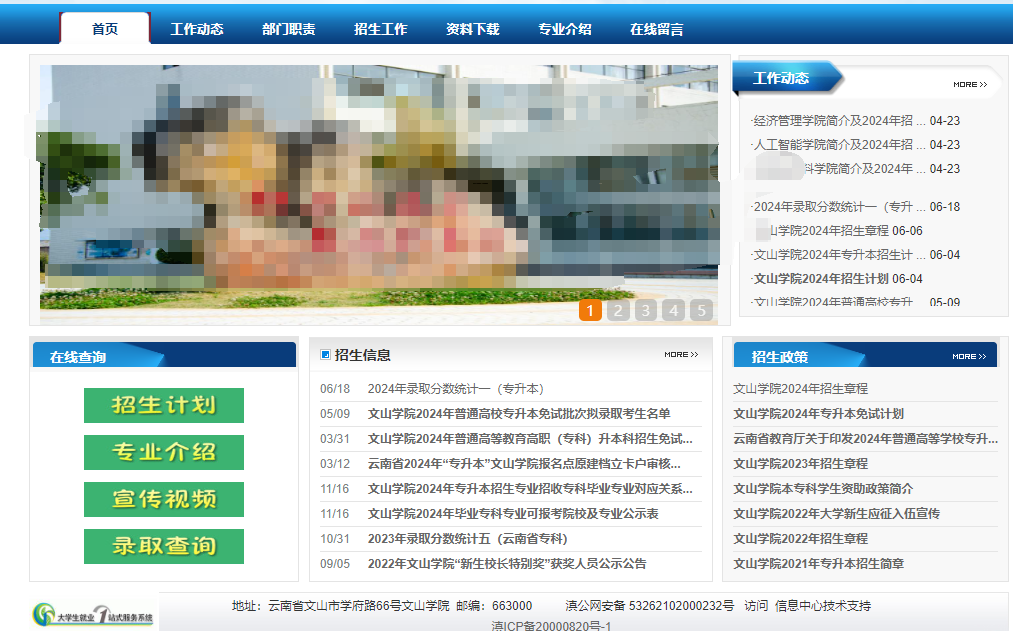The height and width of the screenshot is (631, 1013).
Task: Click the green 招生计划 button
Action: (x=164, y=406)
